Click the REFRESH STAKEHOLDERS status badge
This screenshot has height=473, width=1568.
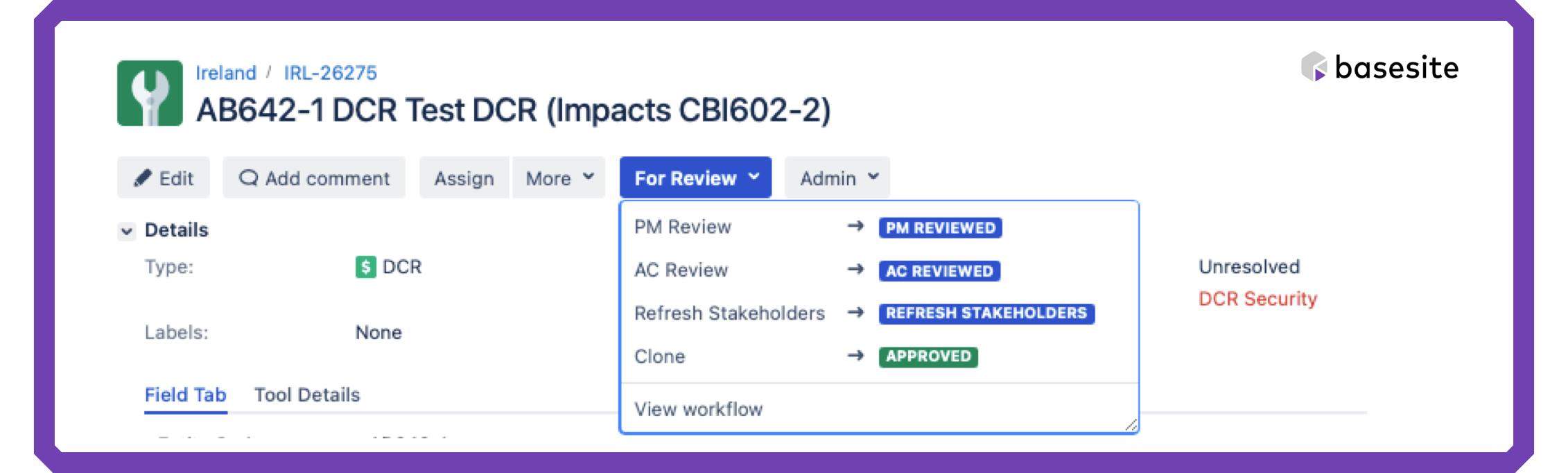tap(986, 313)
